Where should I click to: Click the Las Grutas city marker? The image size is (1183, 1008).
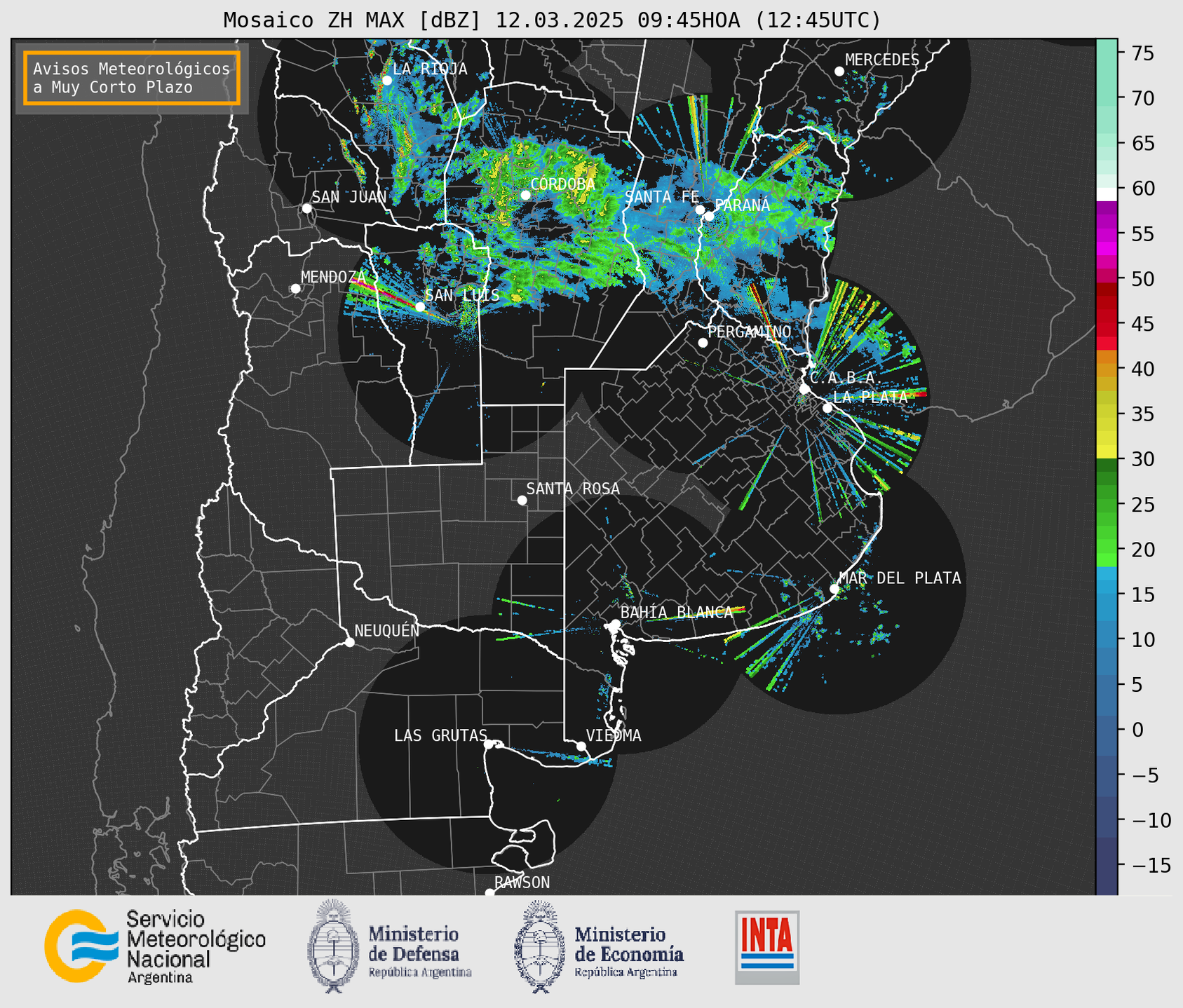[x=489, y=744]
